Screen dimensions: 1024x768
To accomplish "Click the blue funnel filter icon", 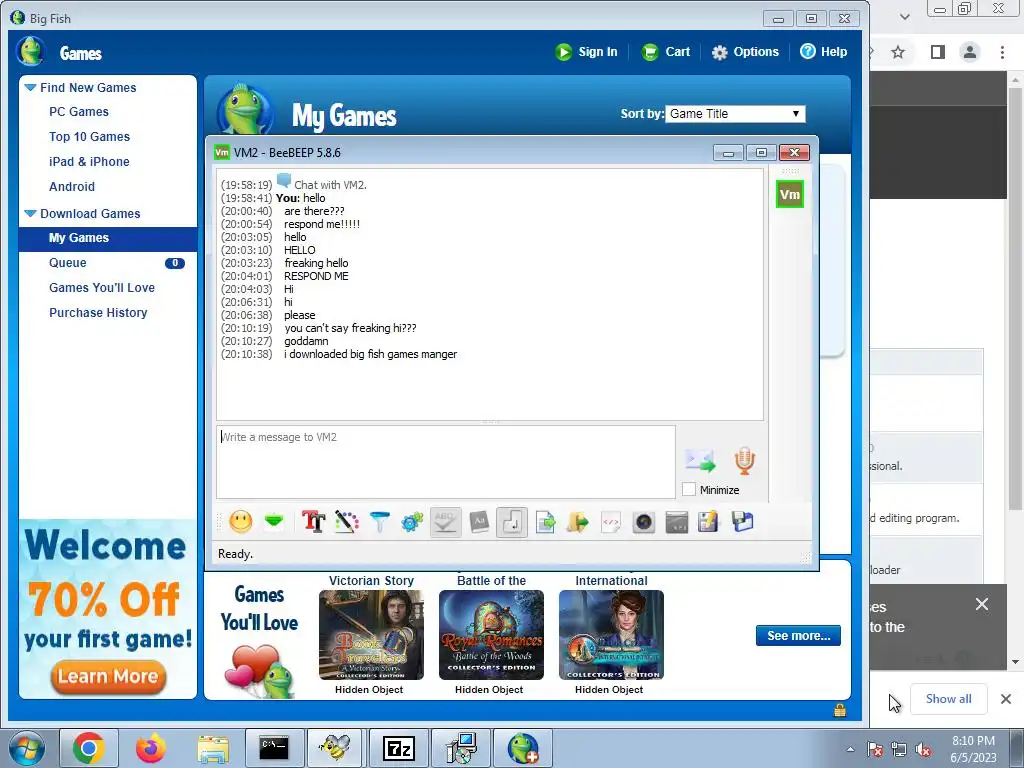I will click(379, 522).
